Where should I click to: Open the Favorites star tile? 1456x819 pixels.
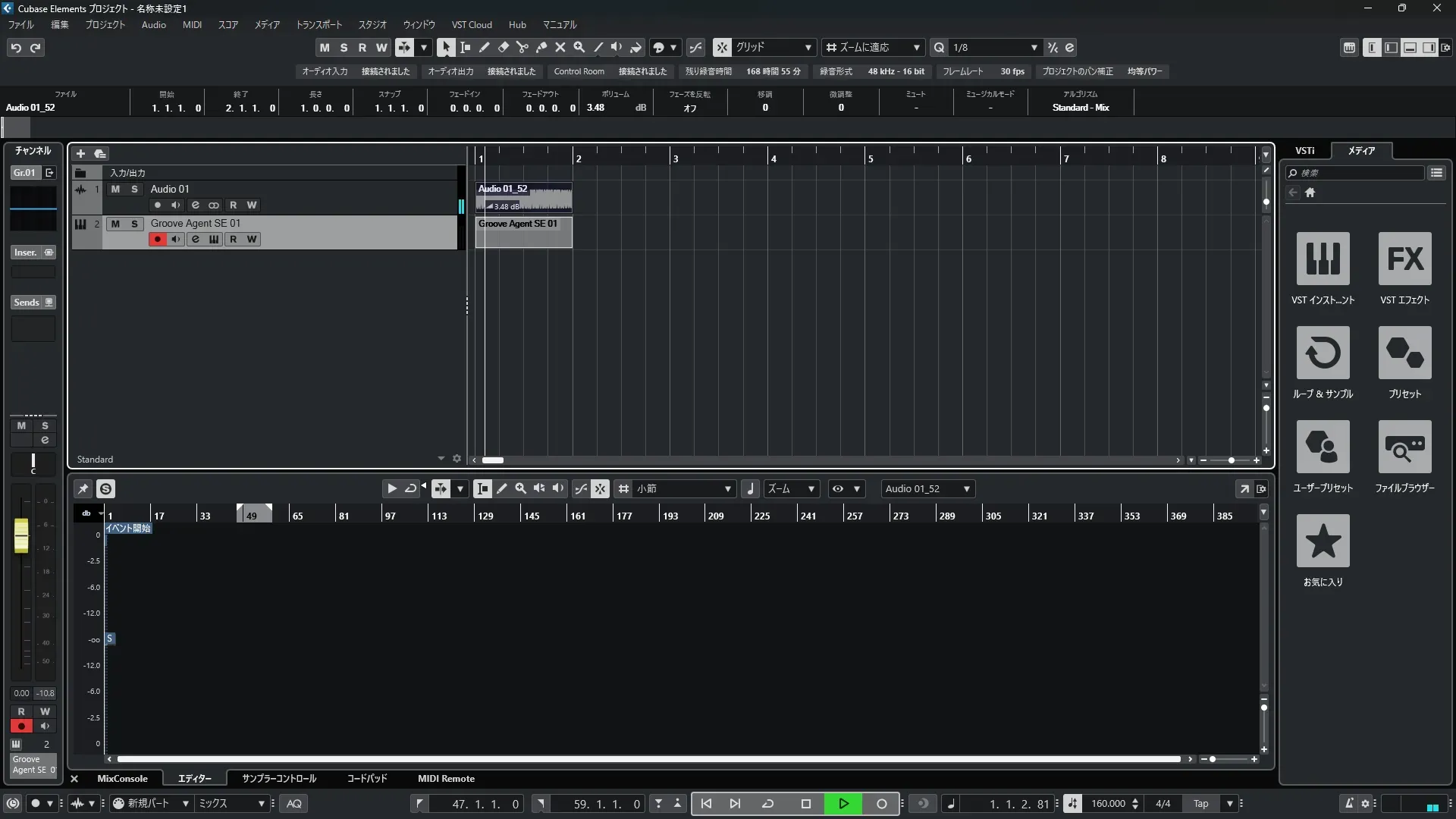(1323, 541)
